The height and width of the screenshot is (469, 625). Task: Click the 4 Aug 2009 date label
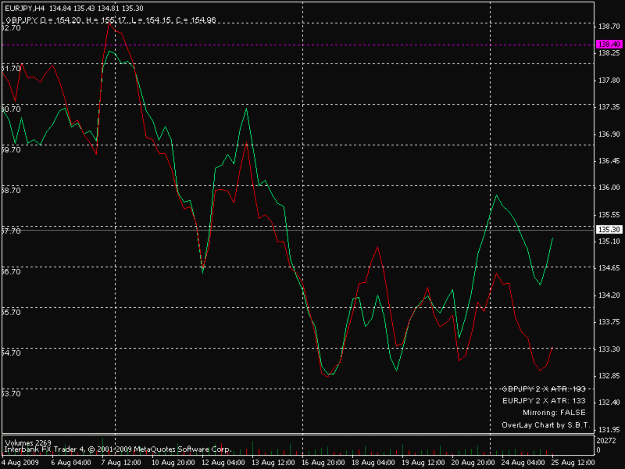pyautogui.click(x=20, y=463)
